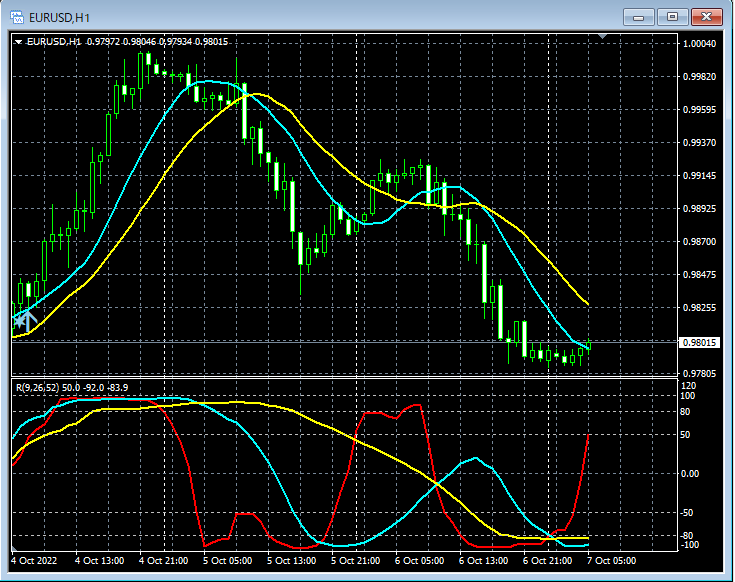Click the R(9,26,52) indicator label
Image resolution: width=735 pixels, height=582 pixels.
[x=72, y=388]
